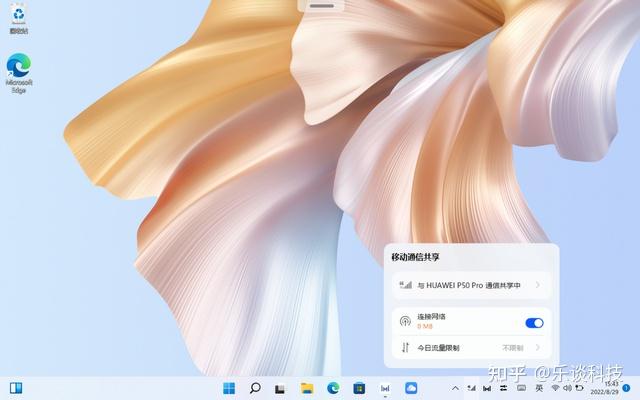Screen dimensions: 640x400
Task: Open taskbar Search magnifier
Action: pos(255,388)
